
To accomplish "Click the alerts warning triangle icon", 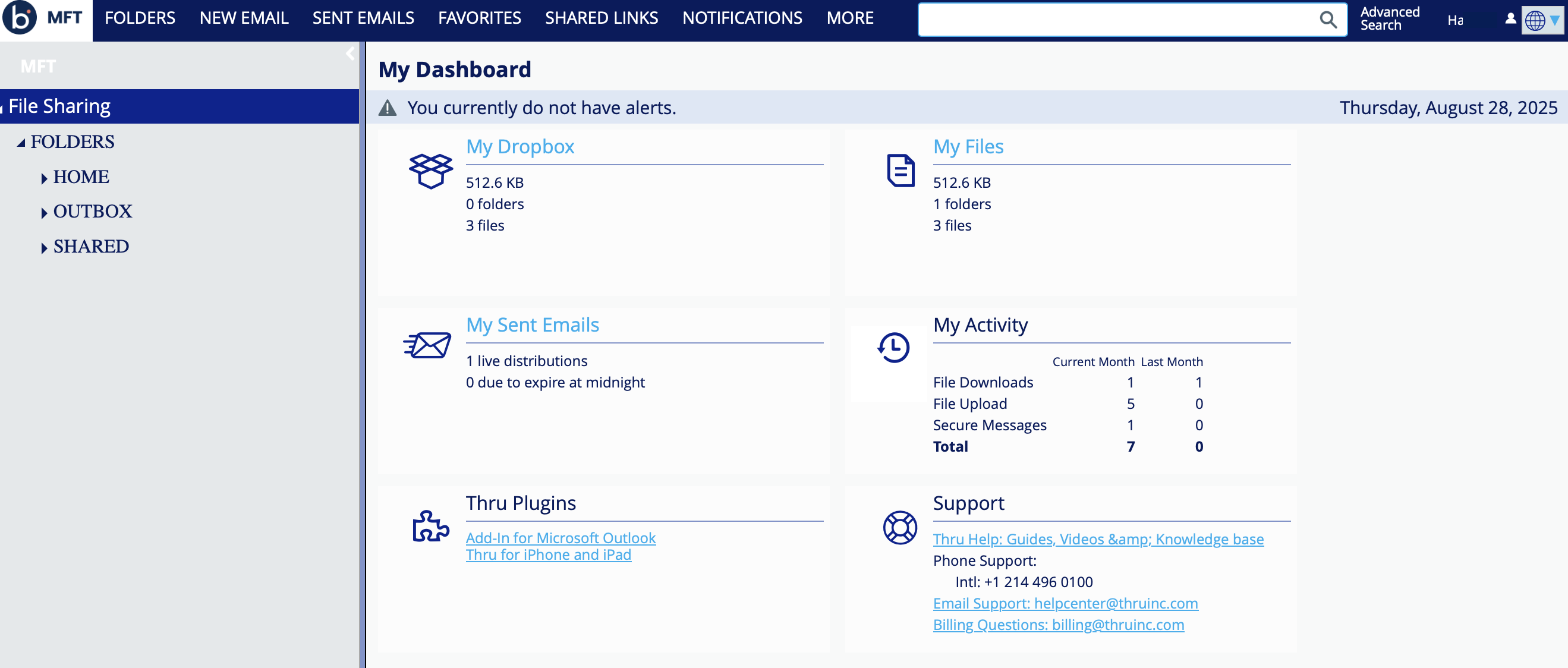I will click(388, 106).
